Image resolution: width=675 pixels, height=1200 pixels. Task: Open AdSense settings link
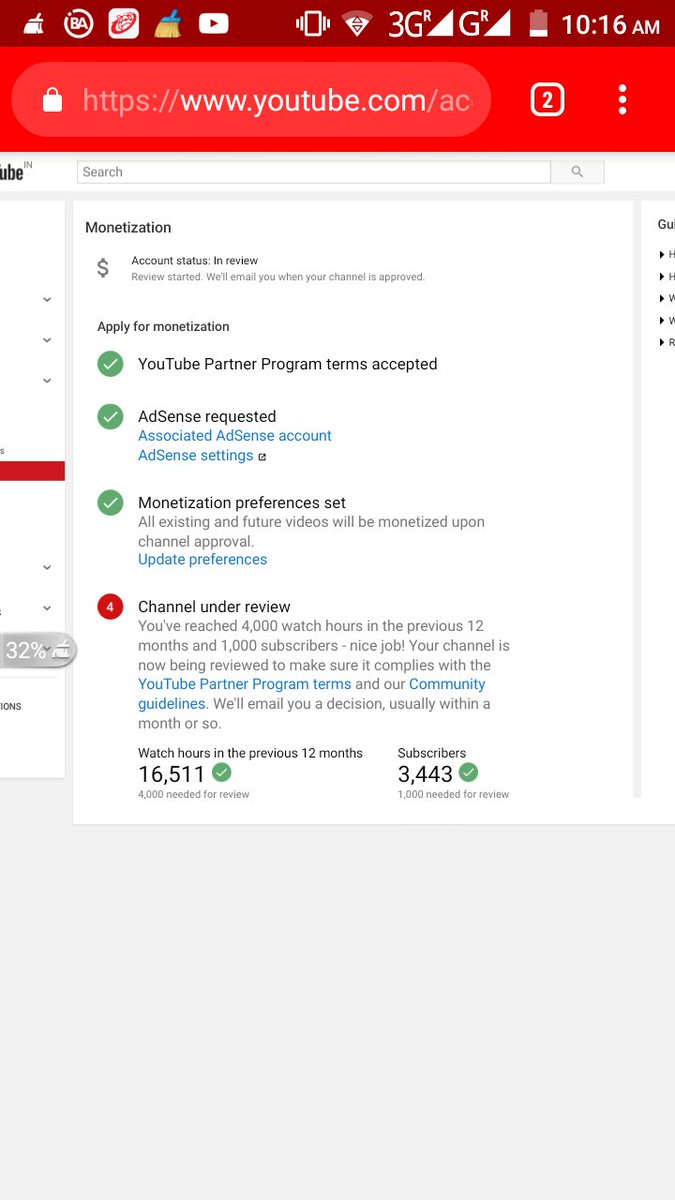pos(196,456)
